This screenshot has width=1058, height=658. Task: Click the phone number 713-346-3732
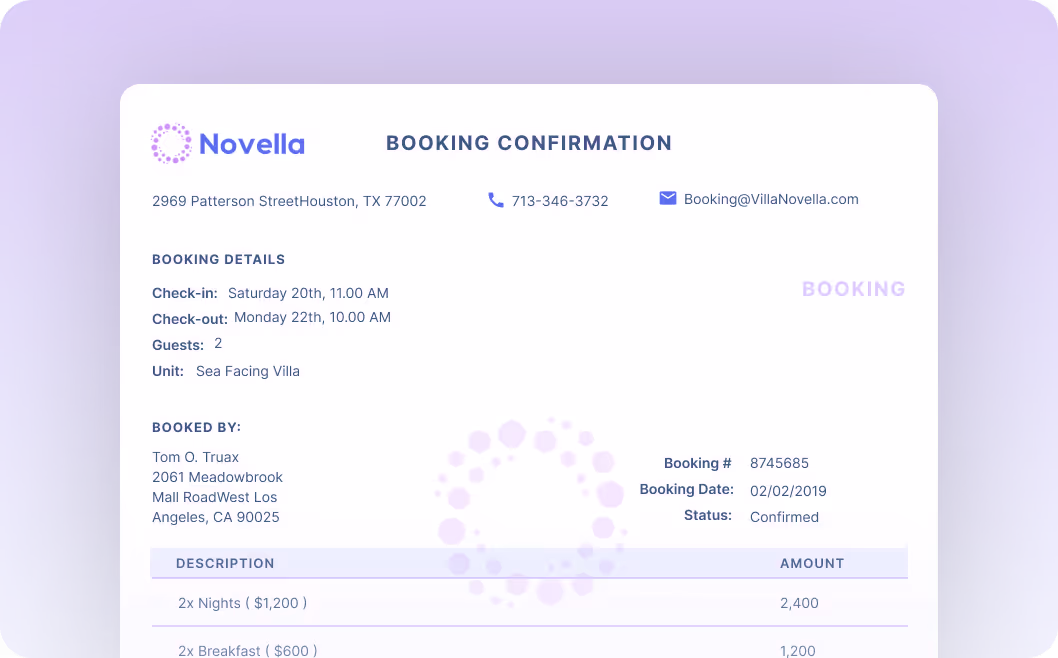click(560, 201)
